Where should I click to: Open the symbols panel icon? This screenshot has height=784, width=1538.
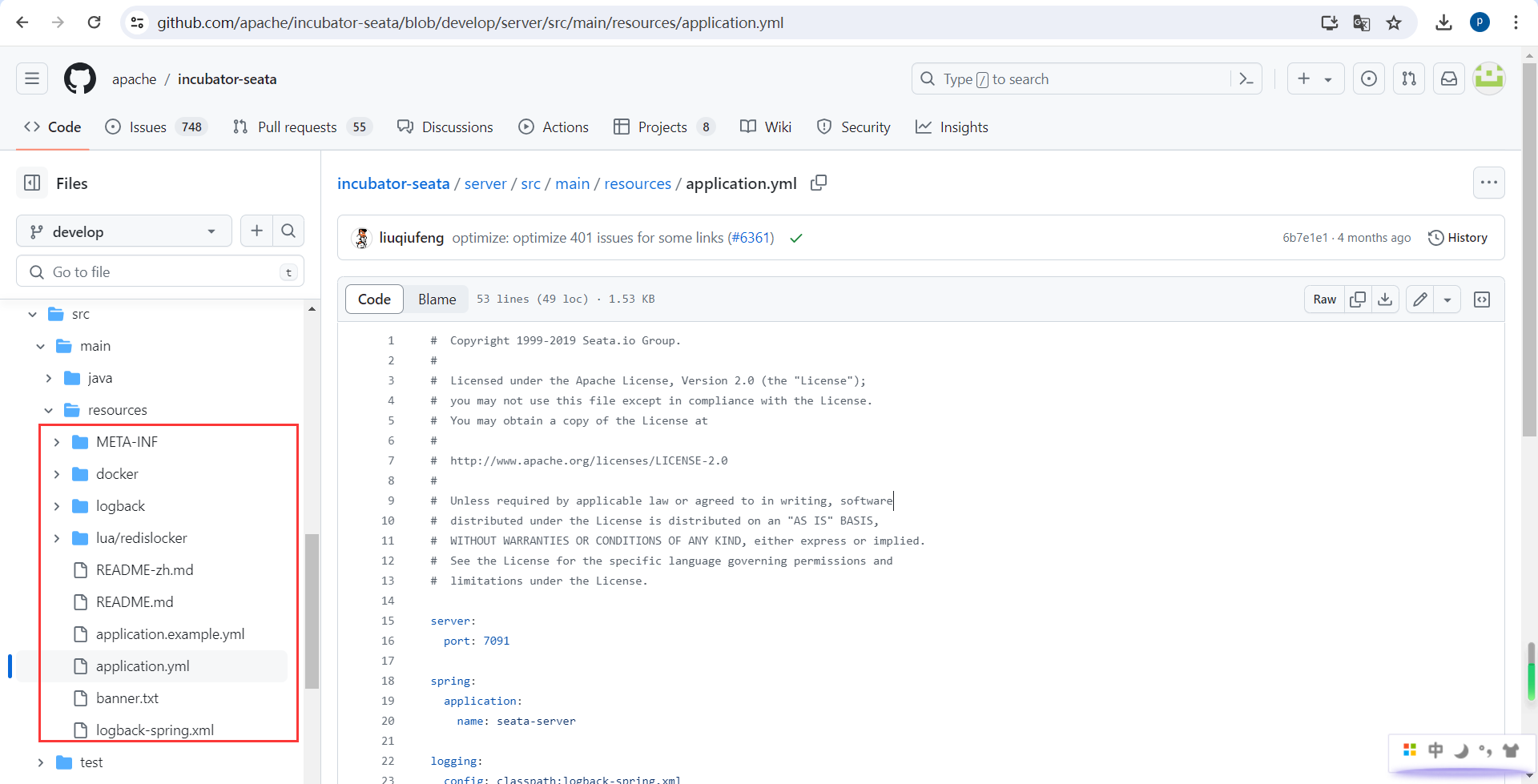pyautogui.click(x=1482, y=300)
